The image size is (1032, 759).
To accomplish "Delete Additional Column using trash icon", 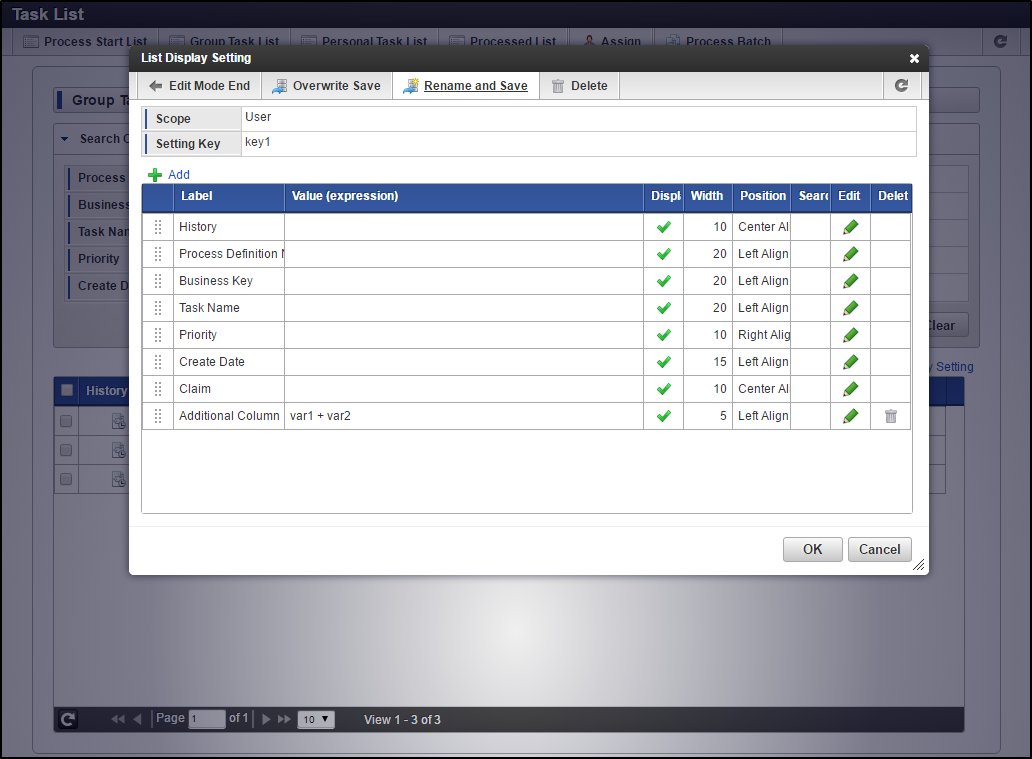I will pos(890,416).
